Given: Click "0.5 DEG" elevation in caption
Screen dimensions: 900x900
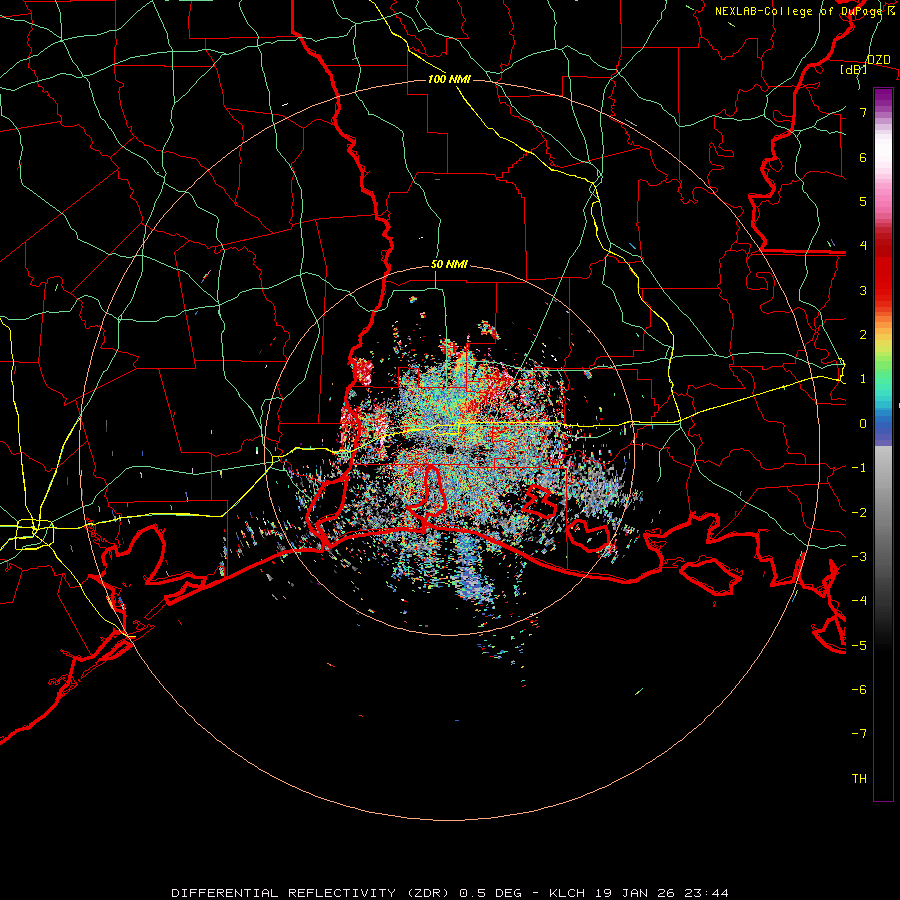Looking at the screenshot, I should coord(491,893).
